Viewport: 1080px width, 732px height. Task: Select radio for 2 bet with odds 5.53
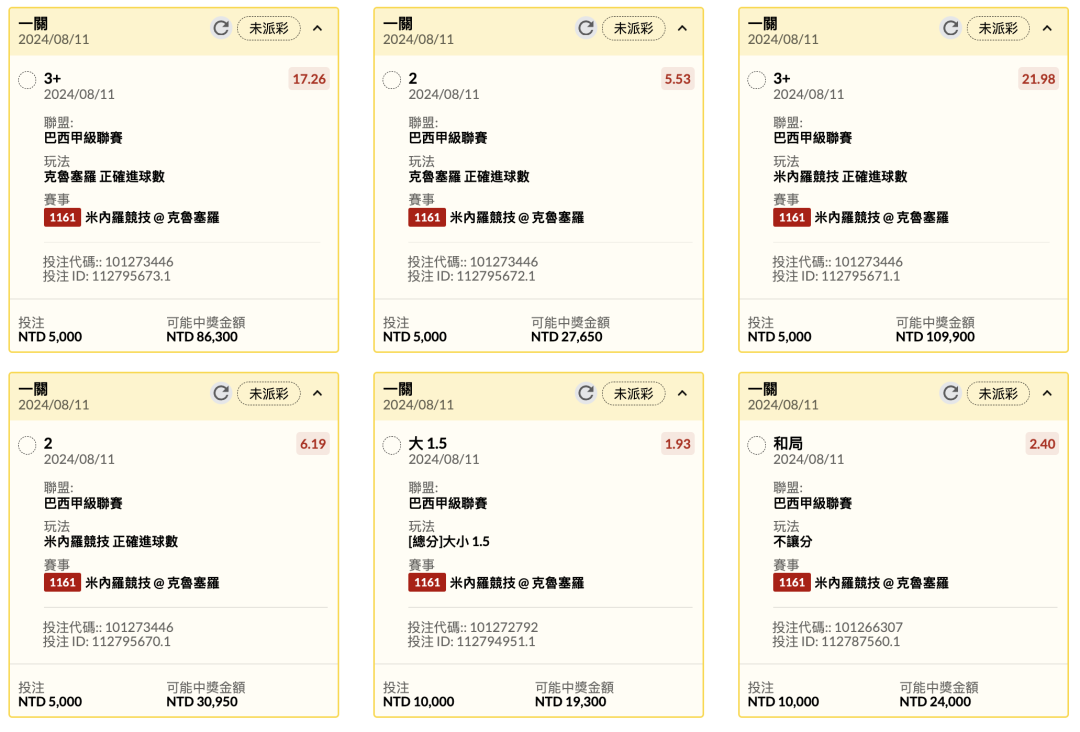(392, 80)
